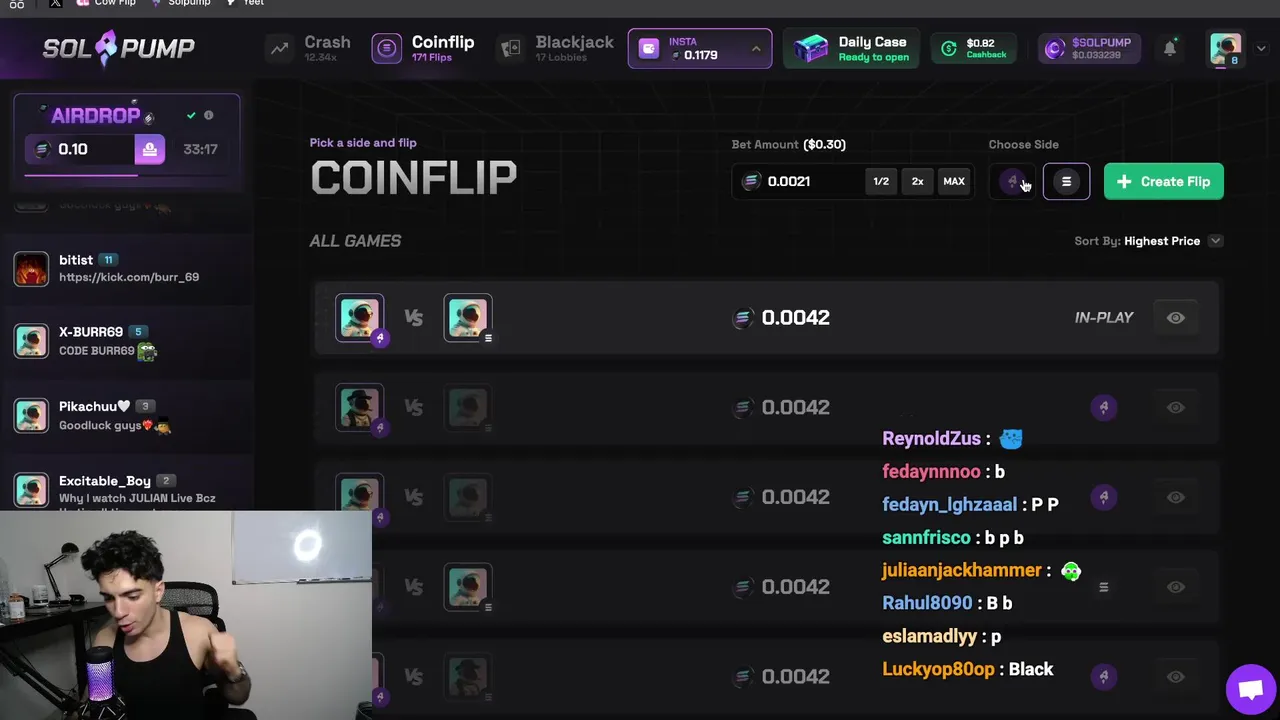Viewport: 1280px width, 720px height.
Task: Choose the black stripes coin side
Action: coord(1066,181)
